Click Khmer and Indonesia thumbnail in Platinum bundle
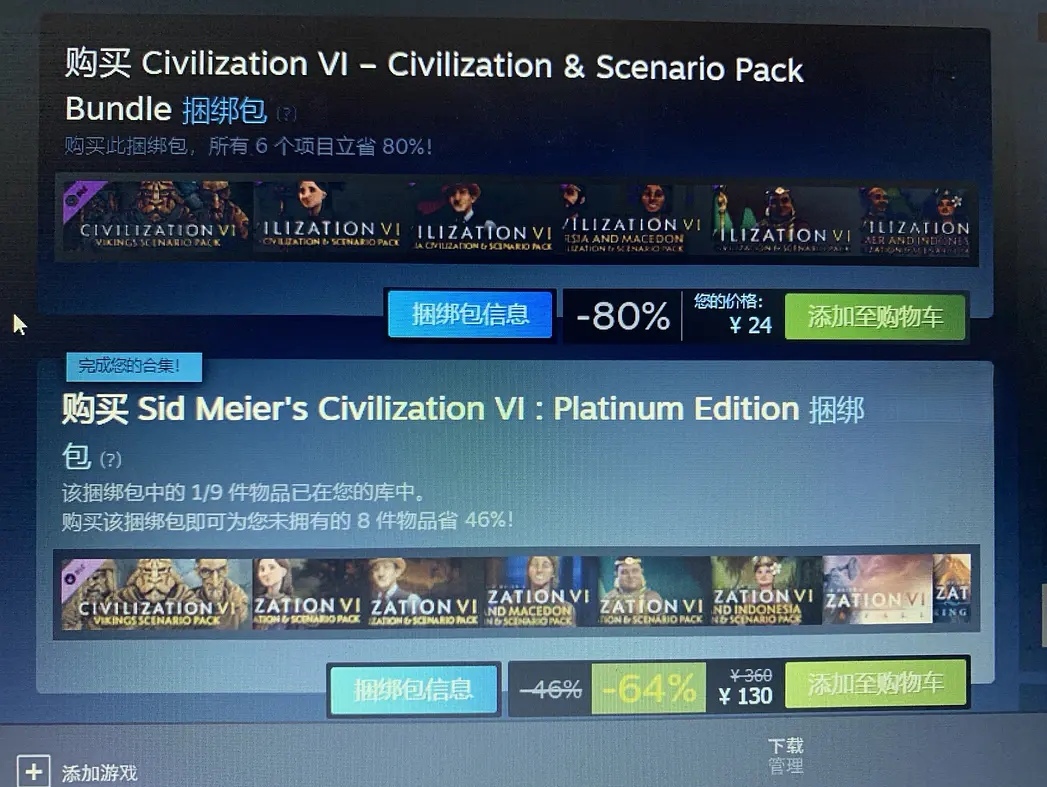The image size is (1047, 787). [x=765, y=591]
